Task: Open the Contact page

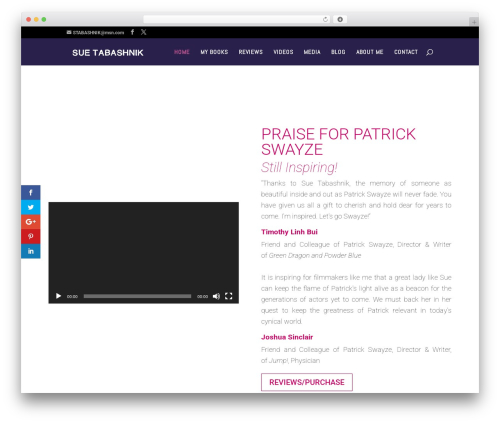Action: point(406,52)
